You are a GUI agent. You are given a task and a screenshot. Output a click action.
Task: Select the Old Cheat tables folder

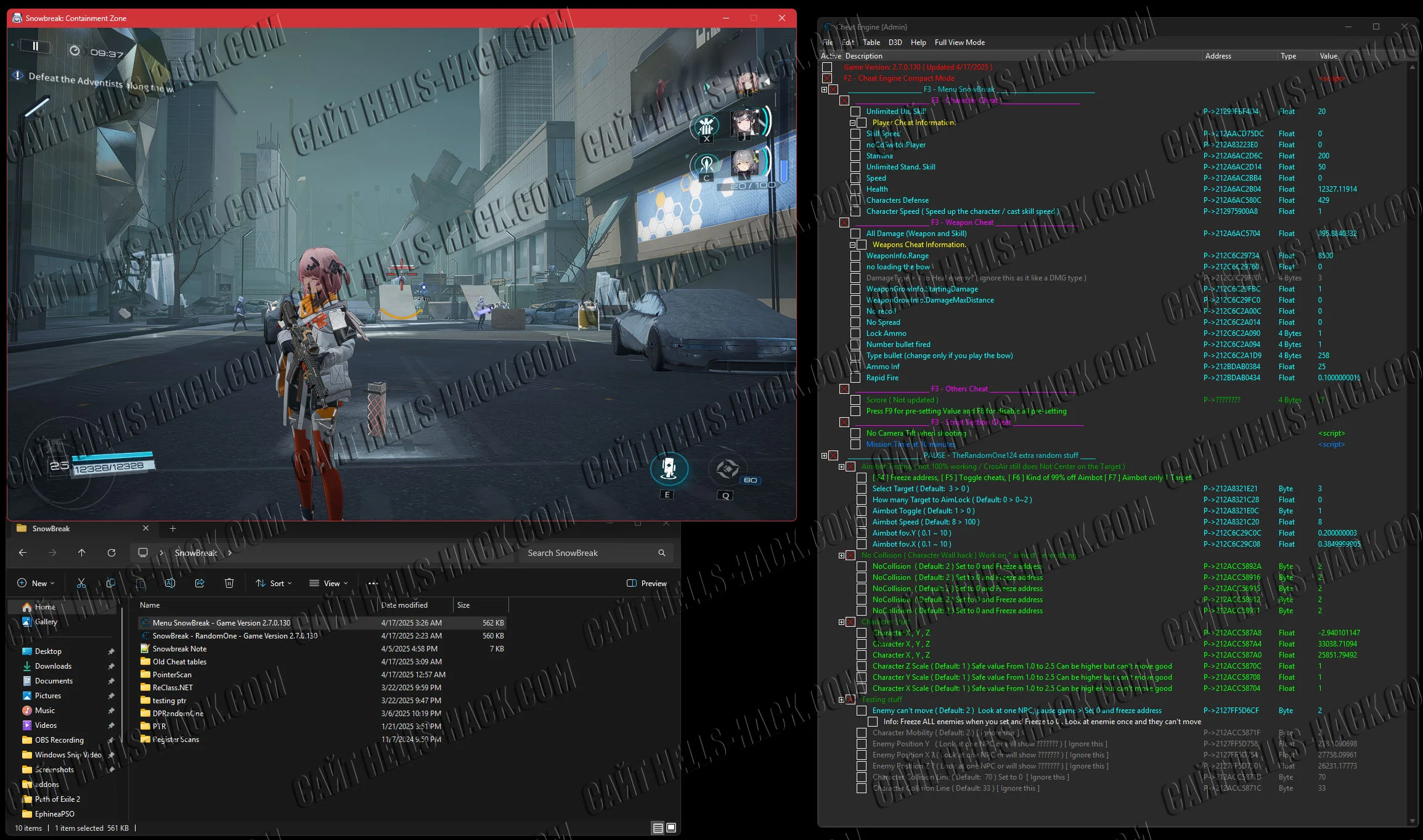[x=179, y=662]
